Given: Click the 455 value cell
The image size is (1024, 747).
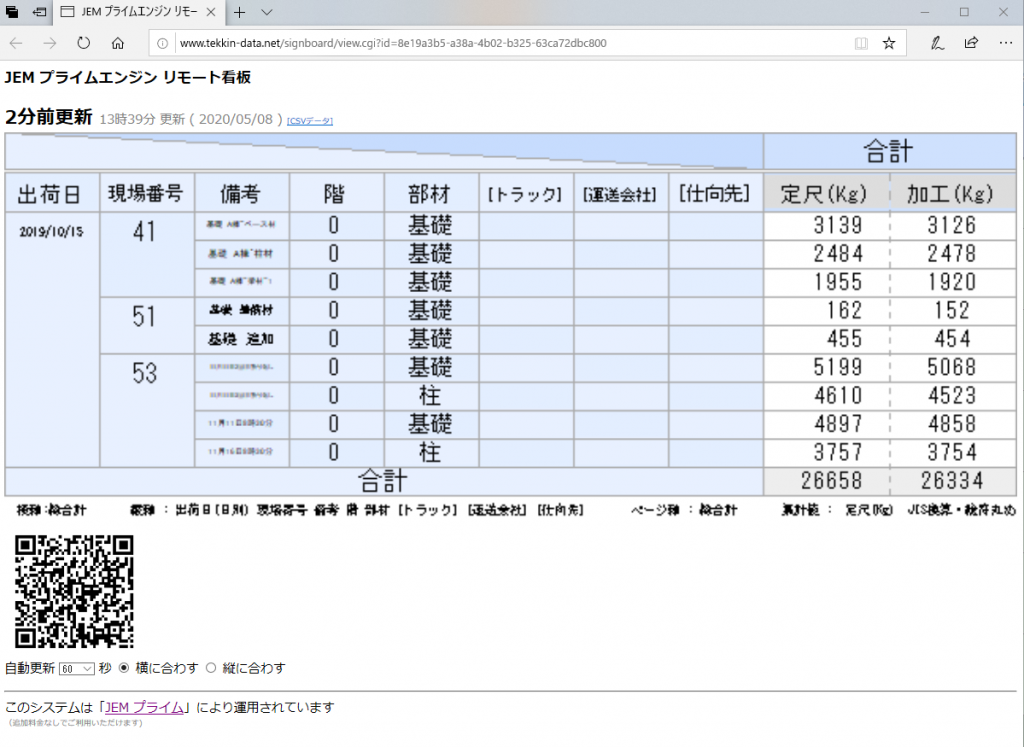Looking at the screenshot, I should (827, 339).
